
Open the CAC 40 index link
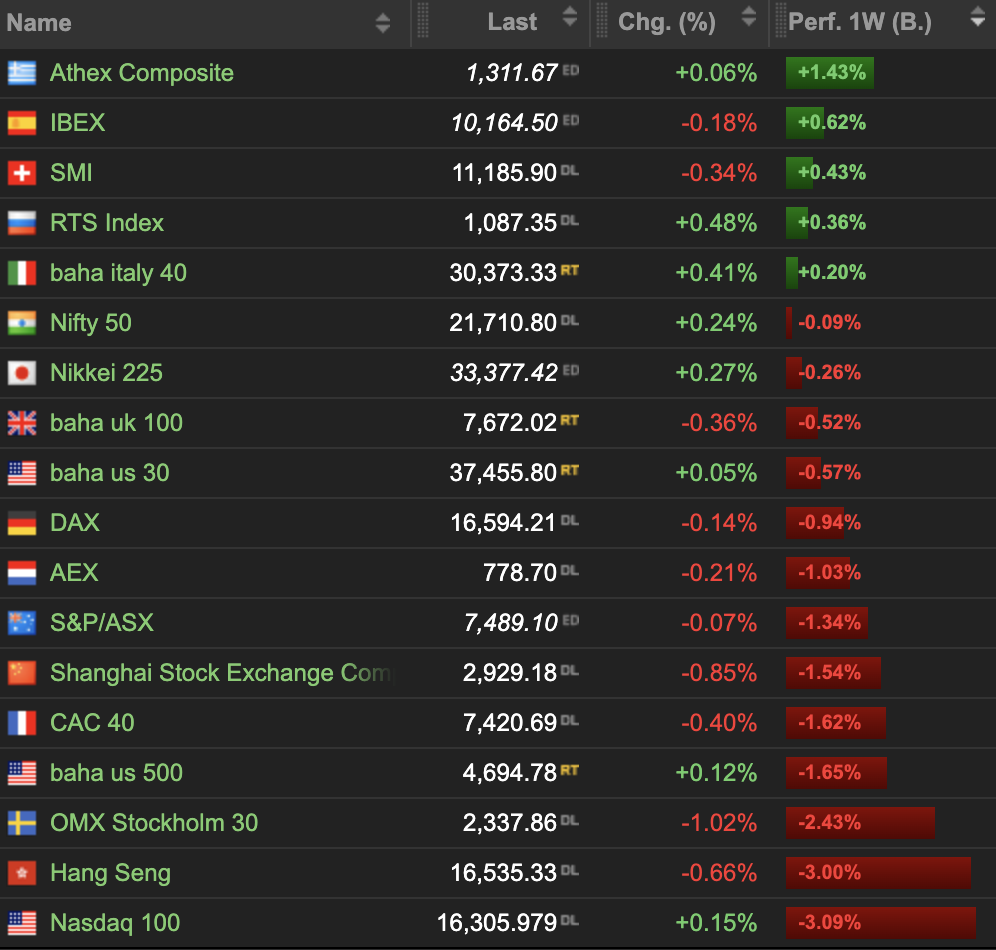(92, 723)
